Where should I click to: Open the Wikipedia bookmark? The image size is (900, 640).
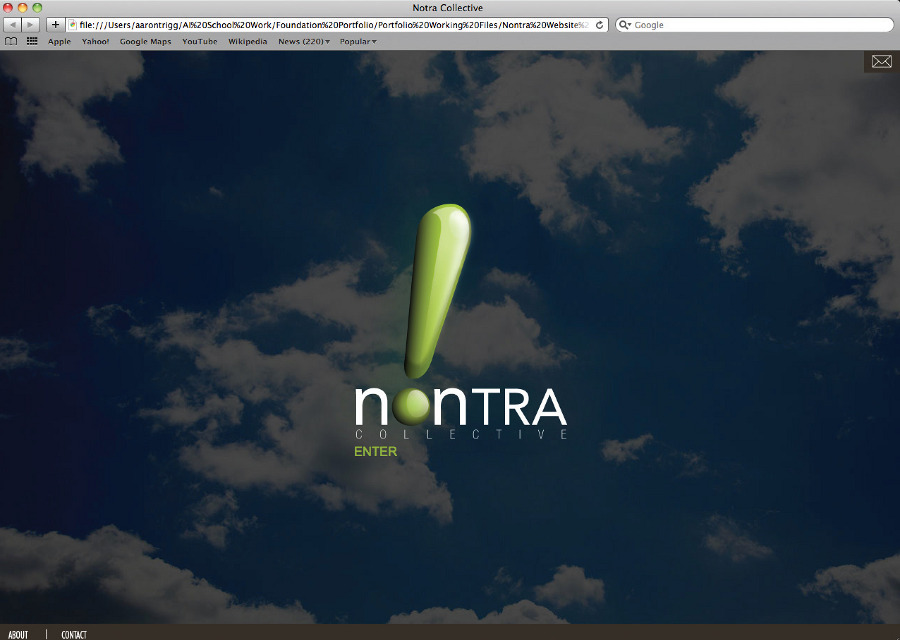247,41
